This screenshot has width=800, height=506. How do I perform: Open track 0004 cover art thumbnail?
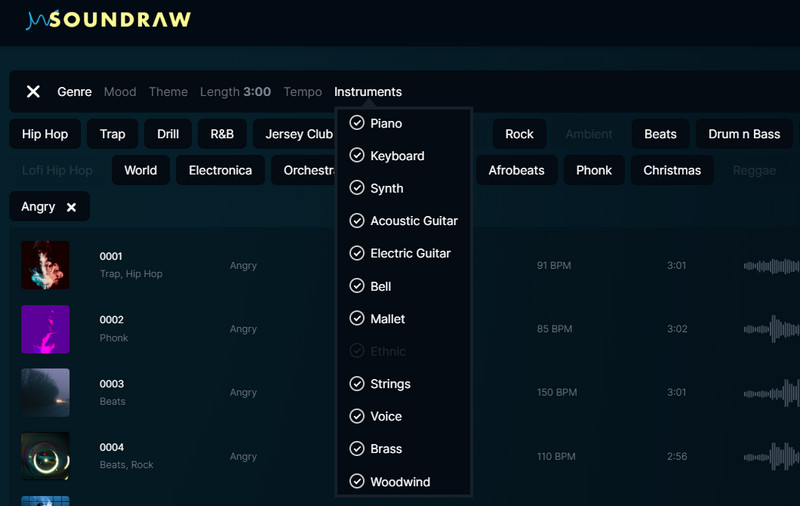click(46, 456)
